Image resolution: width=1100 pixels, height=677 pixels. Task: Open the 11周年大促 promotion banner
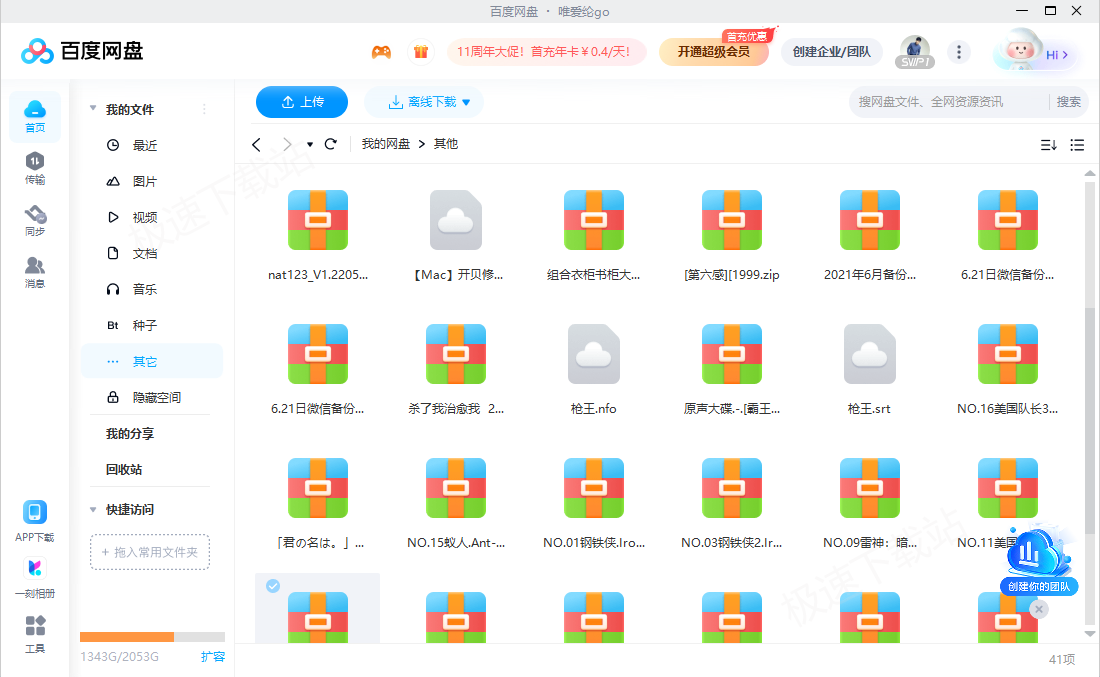pos(546,52)
